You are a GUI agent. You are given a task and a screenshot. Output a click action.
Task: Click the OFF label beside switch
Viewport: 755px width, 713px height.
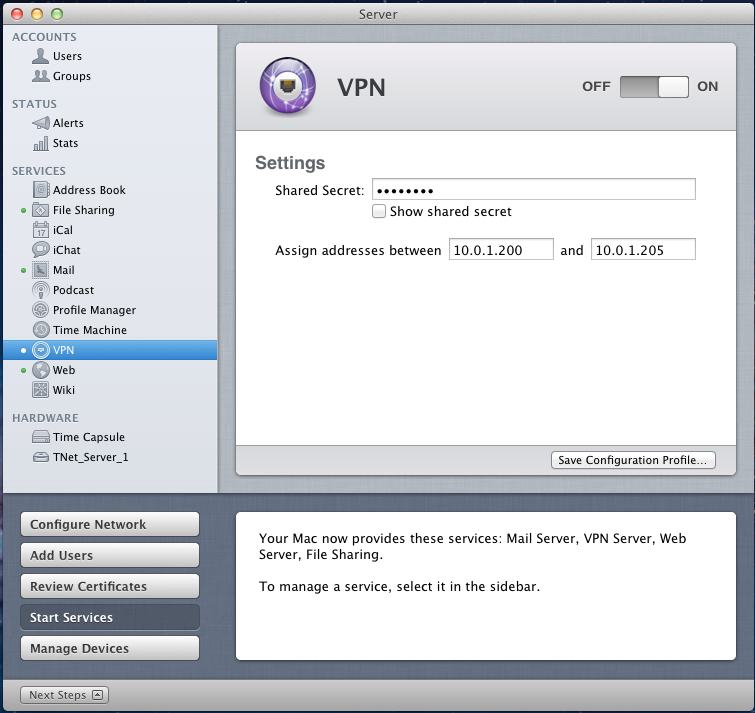596,87
